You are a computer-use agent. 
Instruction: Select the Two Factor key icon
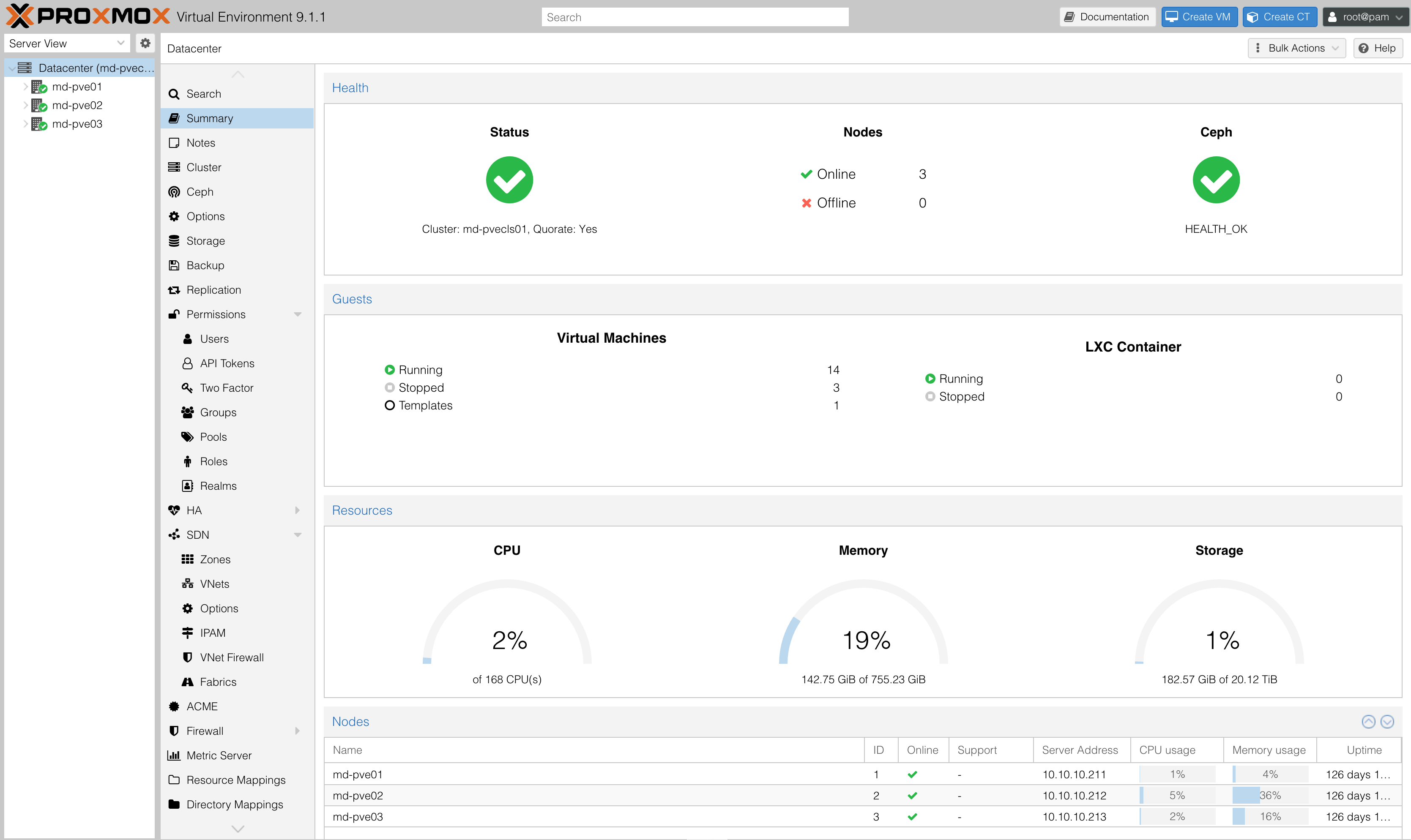click(x=189, y=388)
